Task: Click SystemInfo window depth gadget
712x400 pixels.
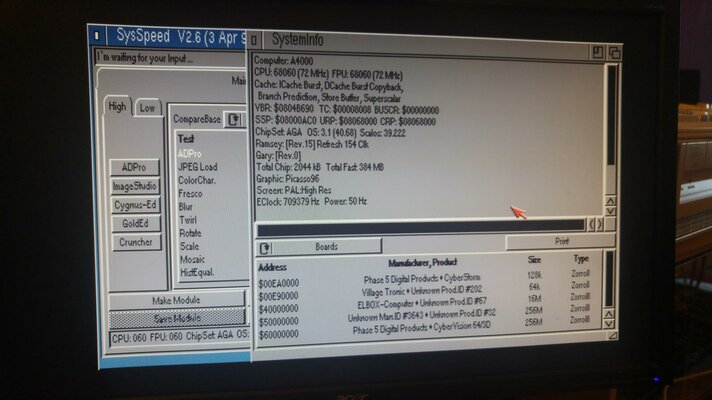Action: [x=614, y=51]
